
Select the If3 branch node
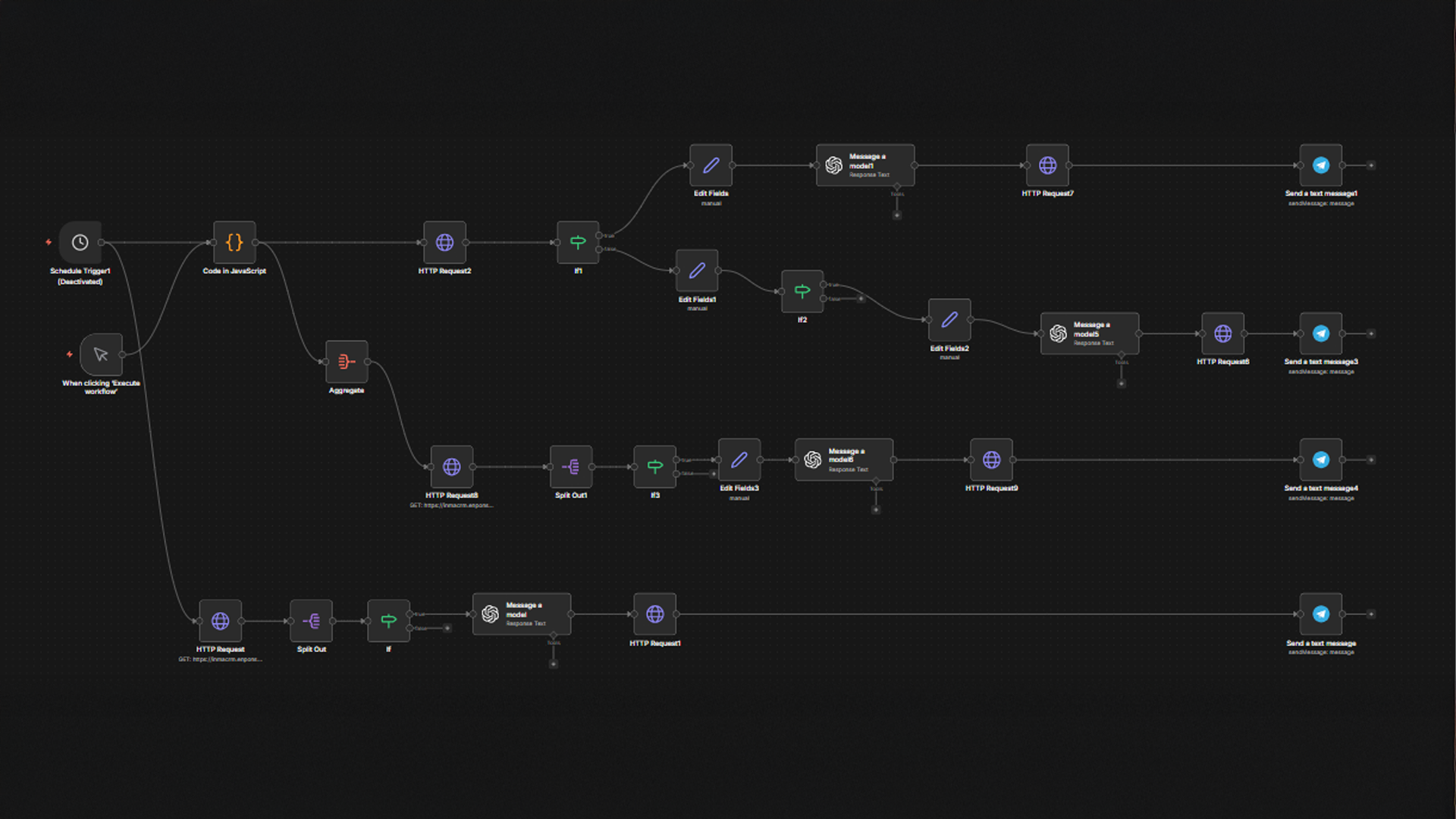654,467
